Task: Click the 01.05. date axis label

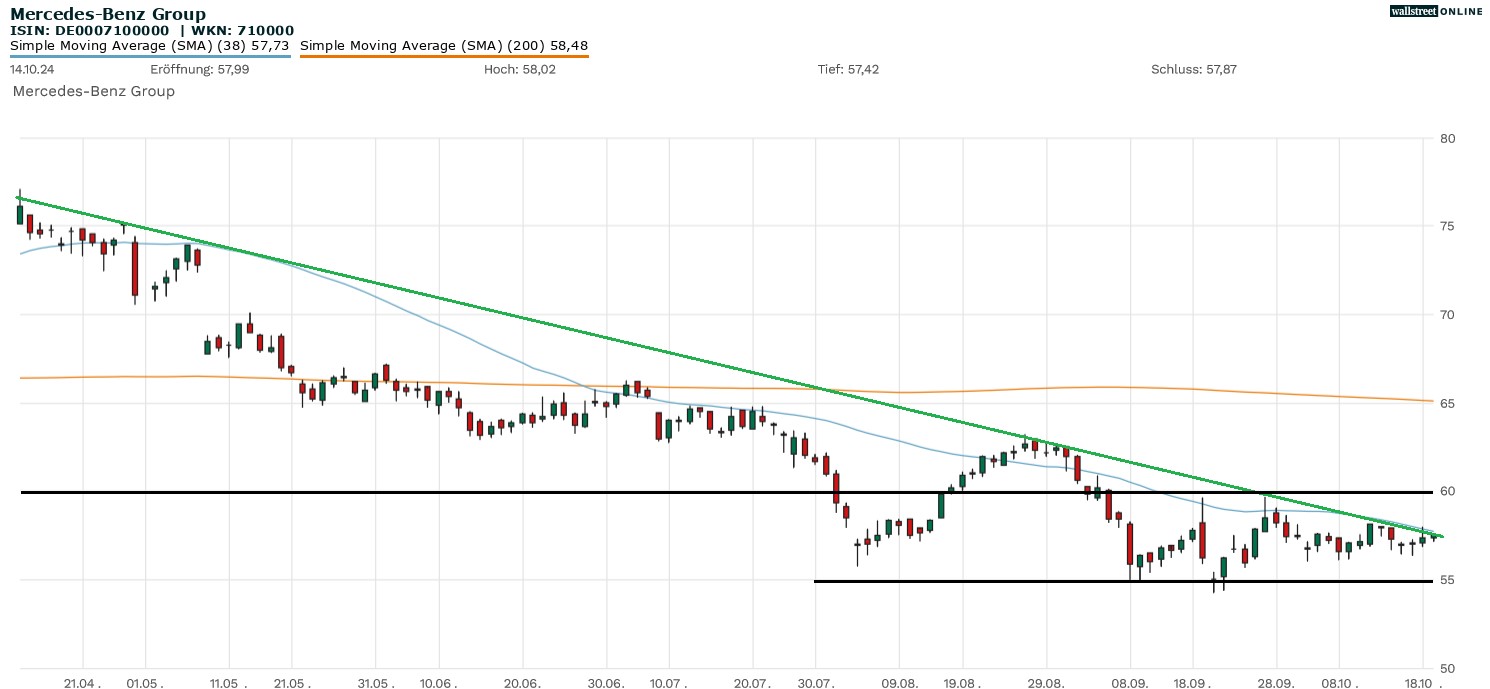Action: coord(146,685)
